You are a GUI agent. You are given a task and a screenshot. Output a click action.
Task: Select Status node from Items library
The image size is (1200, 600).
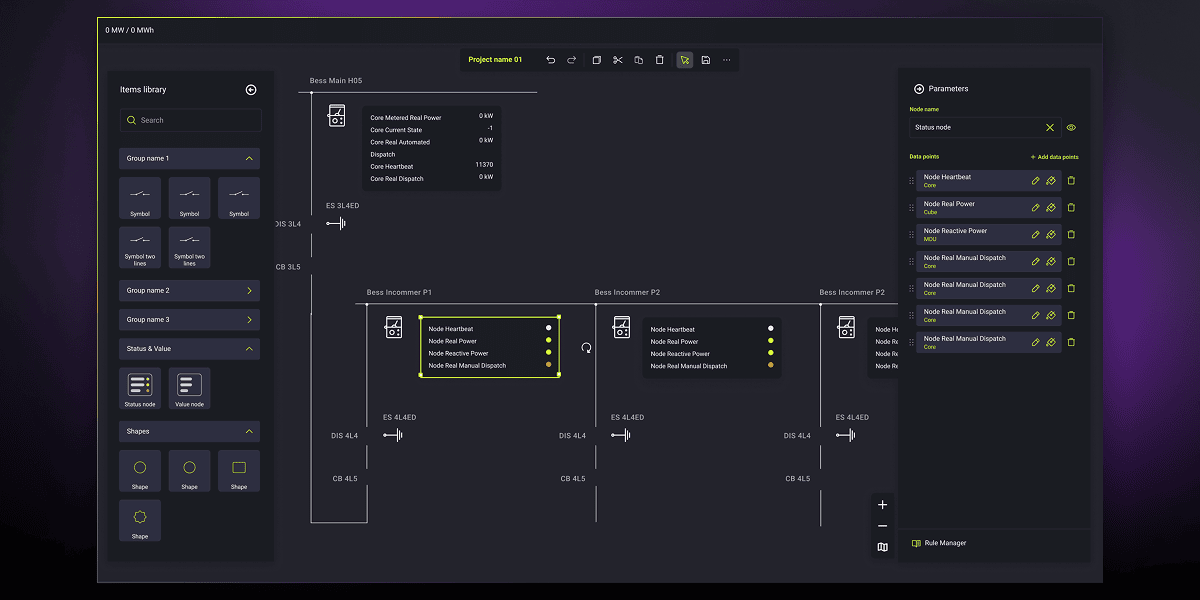(x=139, y=388)
